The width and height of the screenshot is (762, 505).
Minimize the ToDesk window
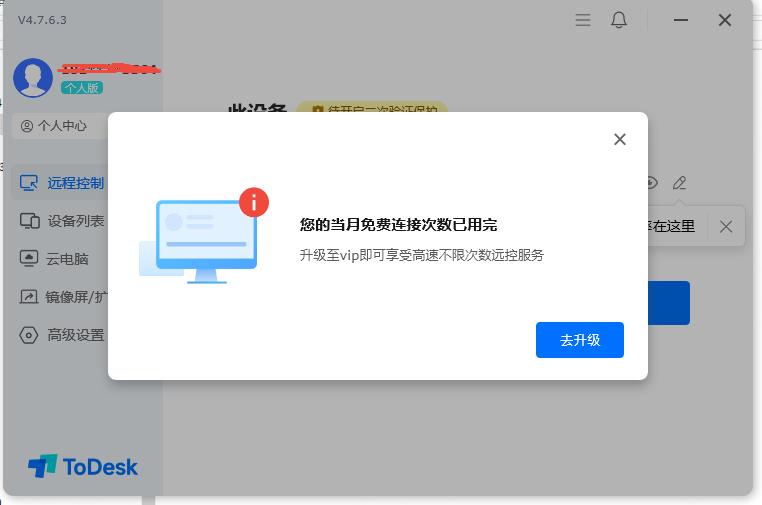[x=681, y=20]
